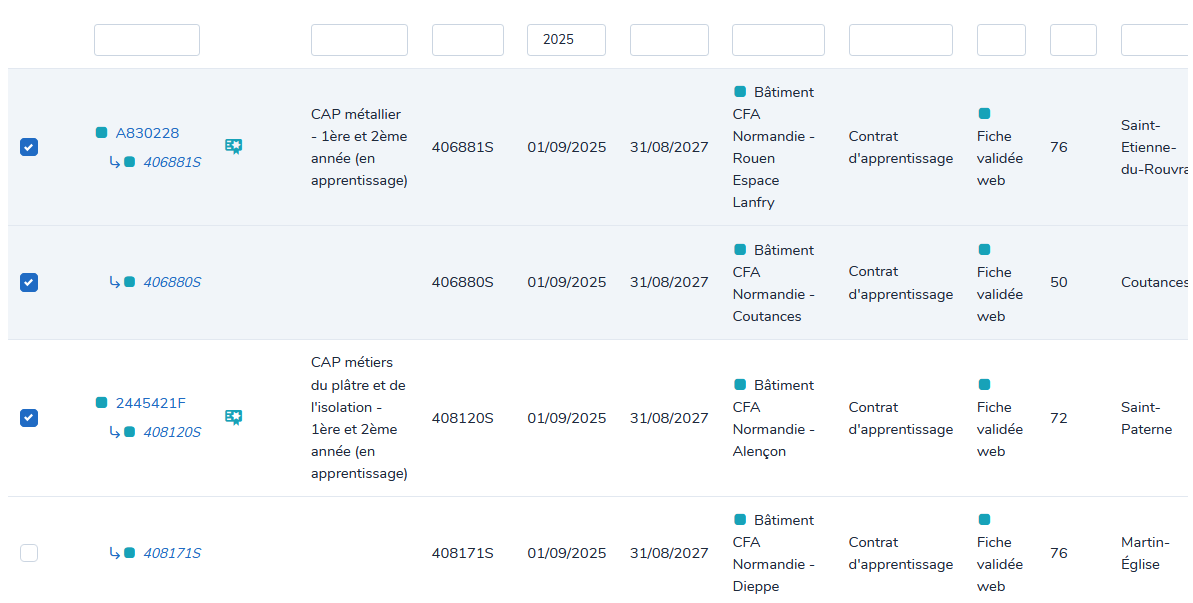This screenshot has width=1193, height=603.
Task: Click the teal status square beside A830228
Action: pos(101,133)
